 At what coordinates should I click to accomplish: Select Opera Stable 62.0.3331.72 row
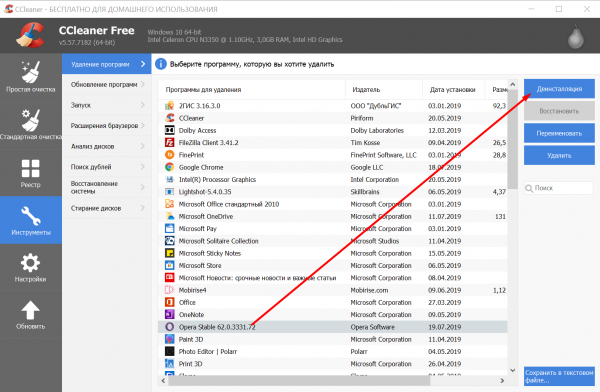click(333, 327)
